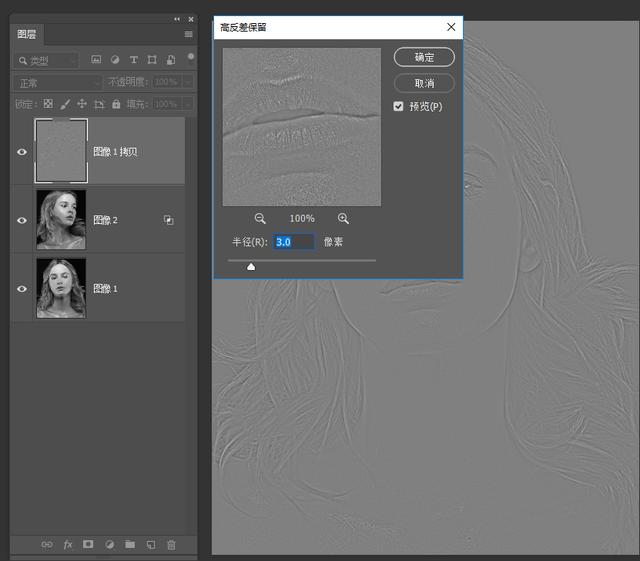Zoom in the High Pass preview
The width and height of the screenshot is (640, 561).
pyautogui.click(x=343, y=218)
